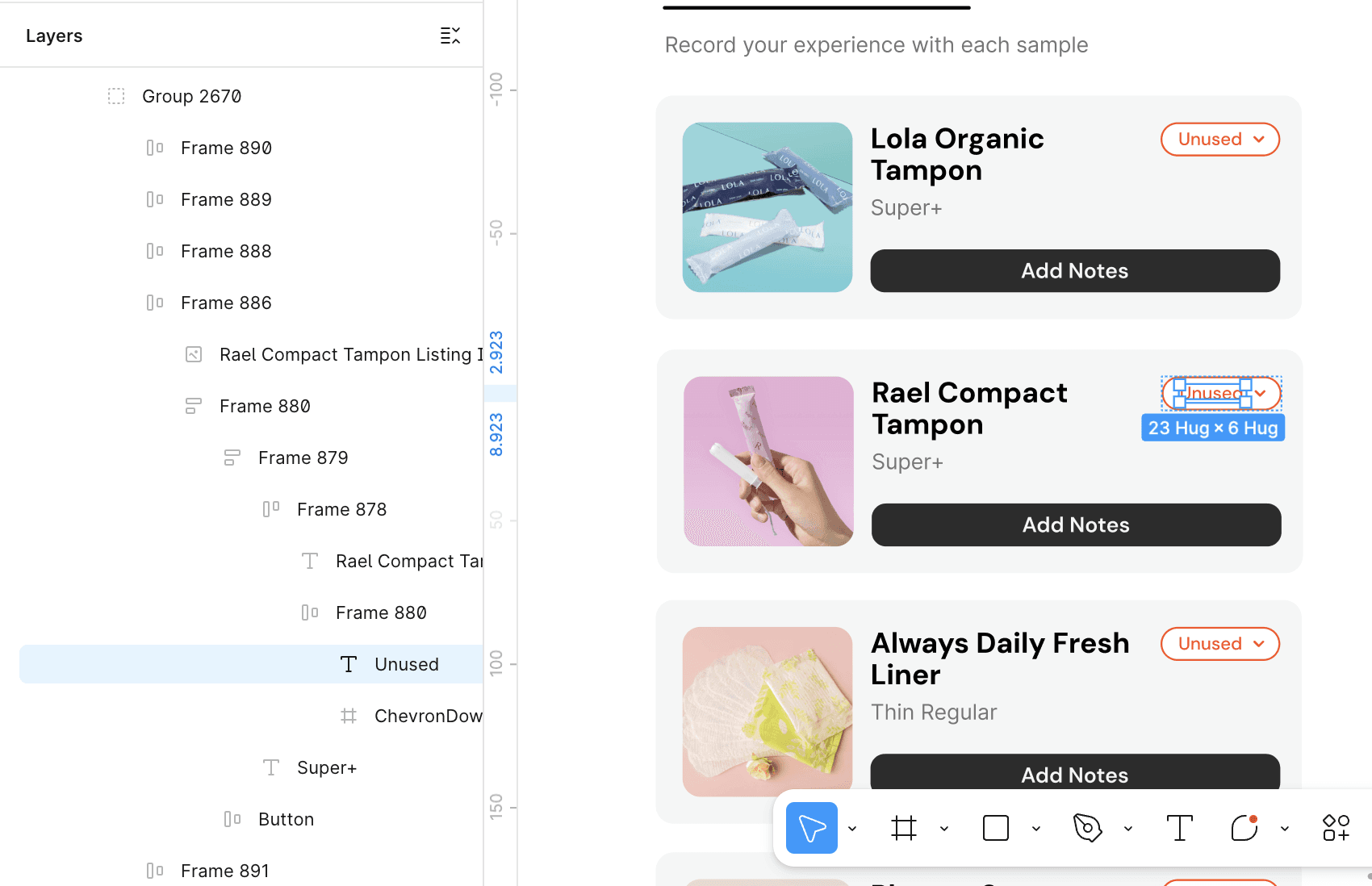1372x886 pixels.
Task: Click Lola Organic Tampon title text
Action: (957, 154)
